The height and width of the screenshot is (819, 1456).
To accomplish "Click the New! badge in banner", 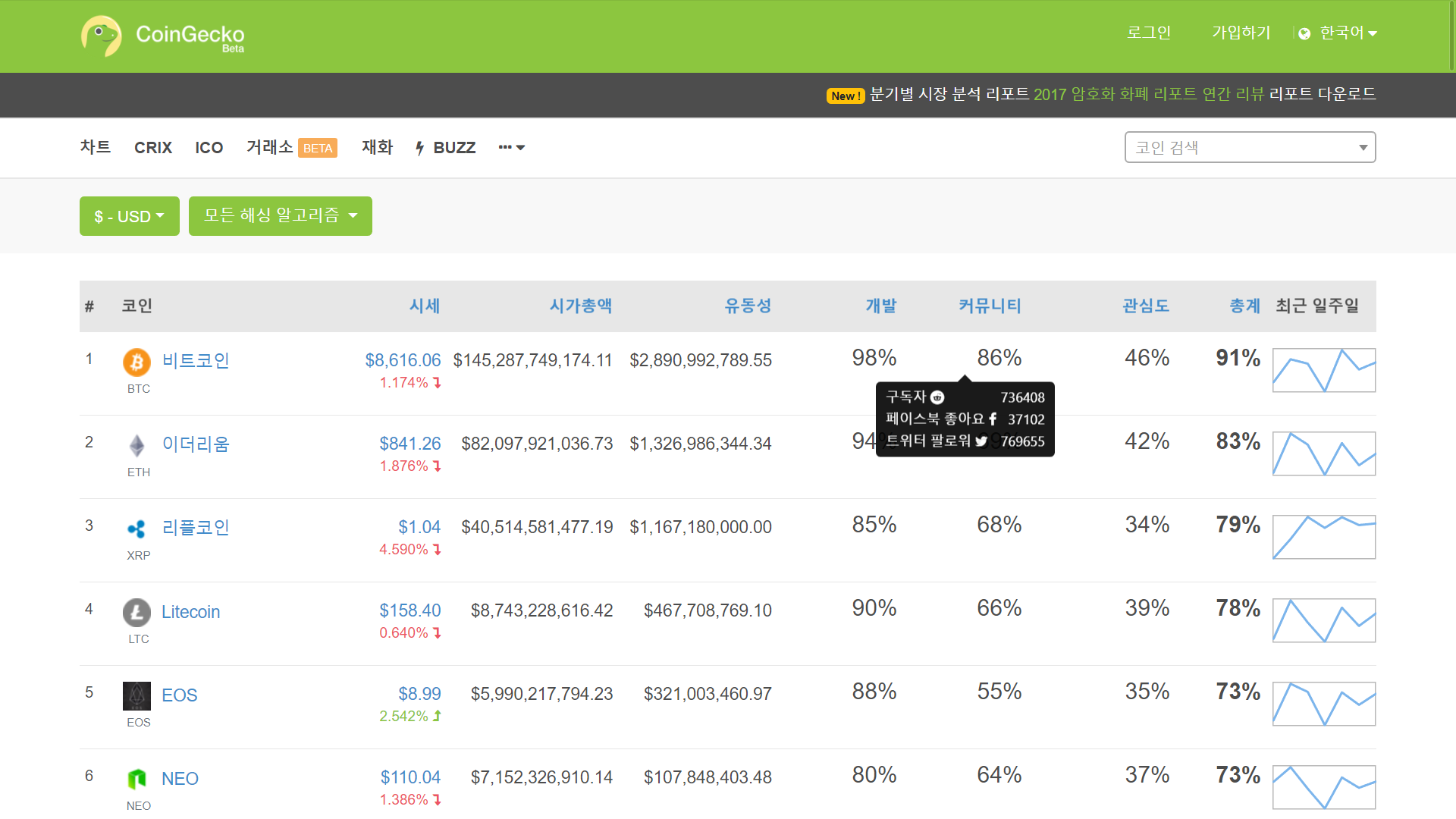I will pos(846,96).
